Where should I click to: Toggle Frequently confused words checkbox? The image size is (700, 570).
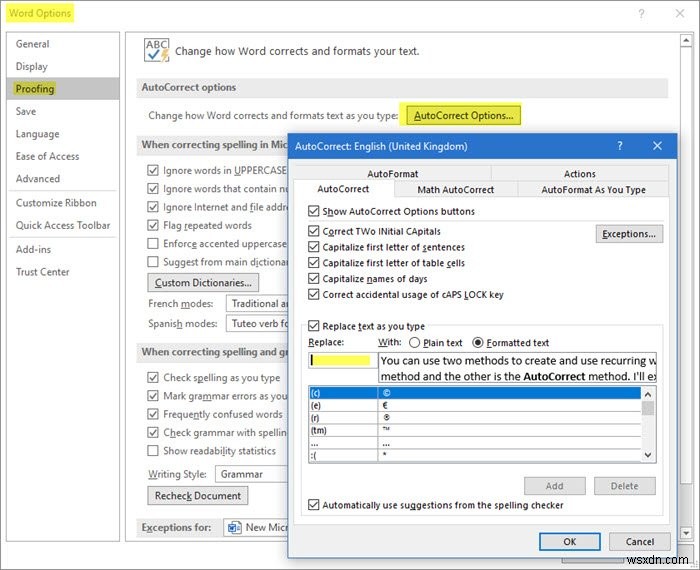click(x=153, y=414)
